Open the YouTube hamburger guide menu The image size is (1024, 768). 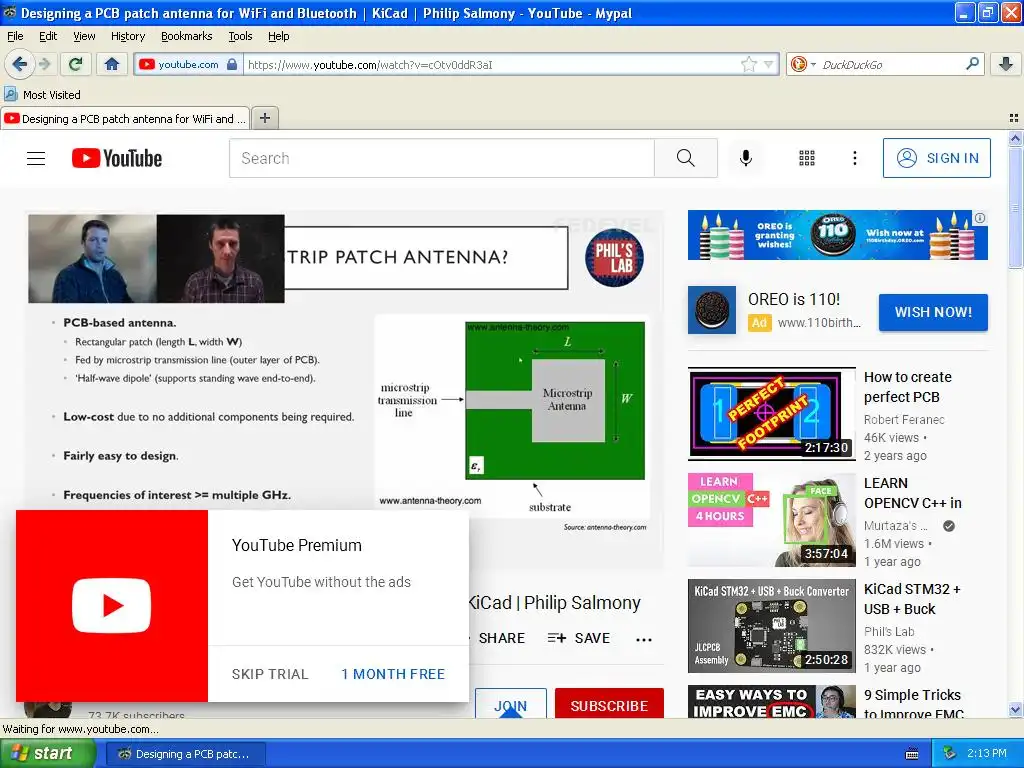[36, 158]
